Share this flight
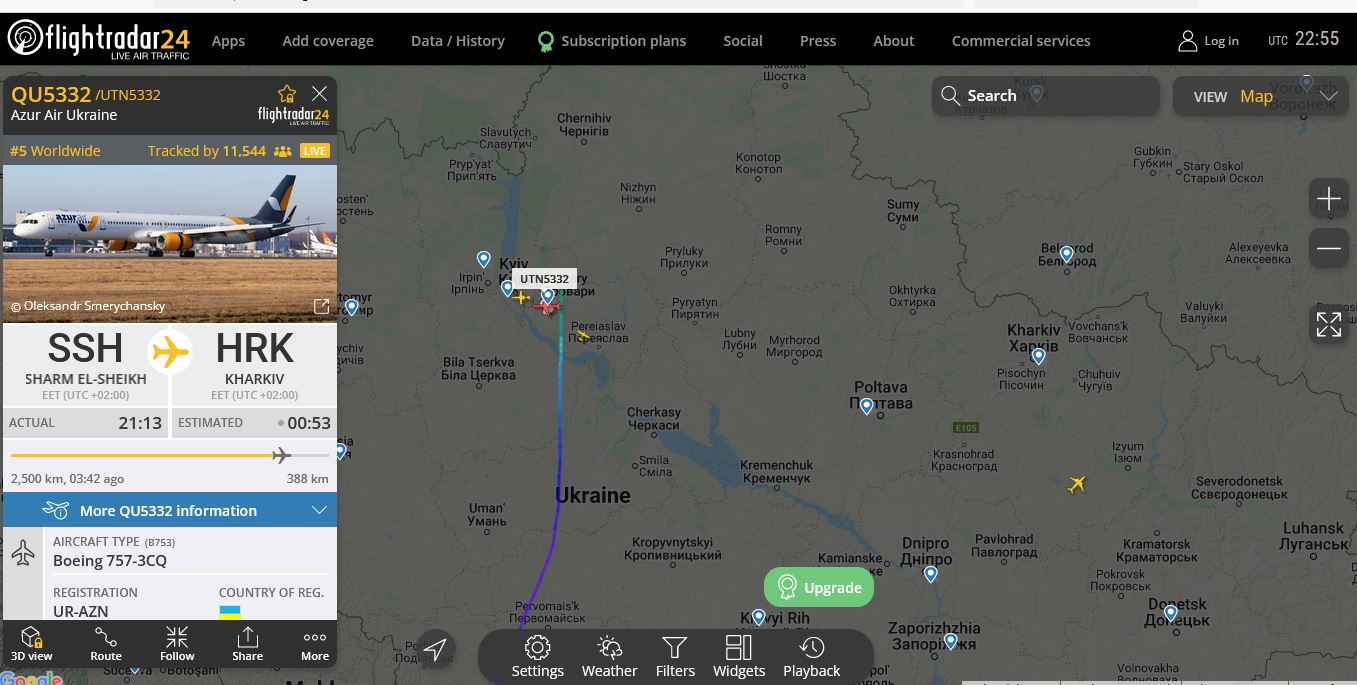 pyautogui.click(x=247, y=644)
